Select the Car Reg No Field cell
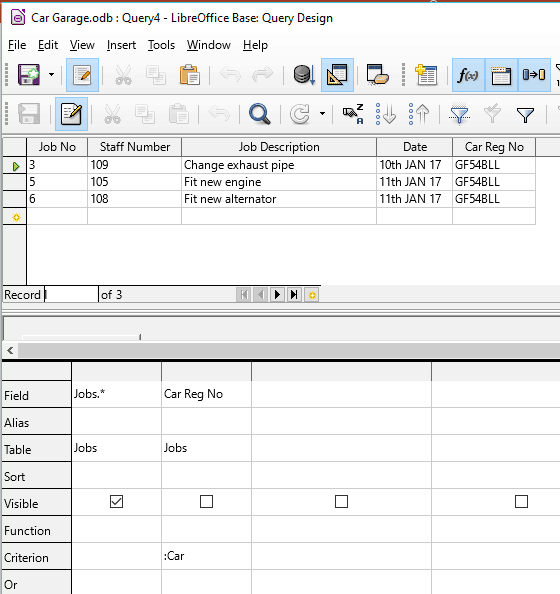 click(206, 394)
